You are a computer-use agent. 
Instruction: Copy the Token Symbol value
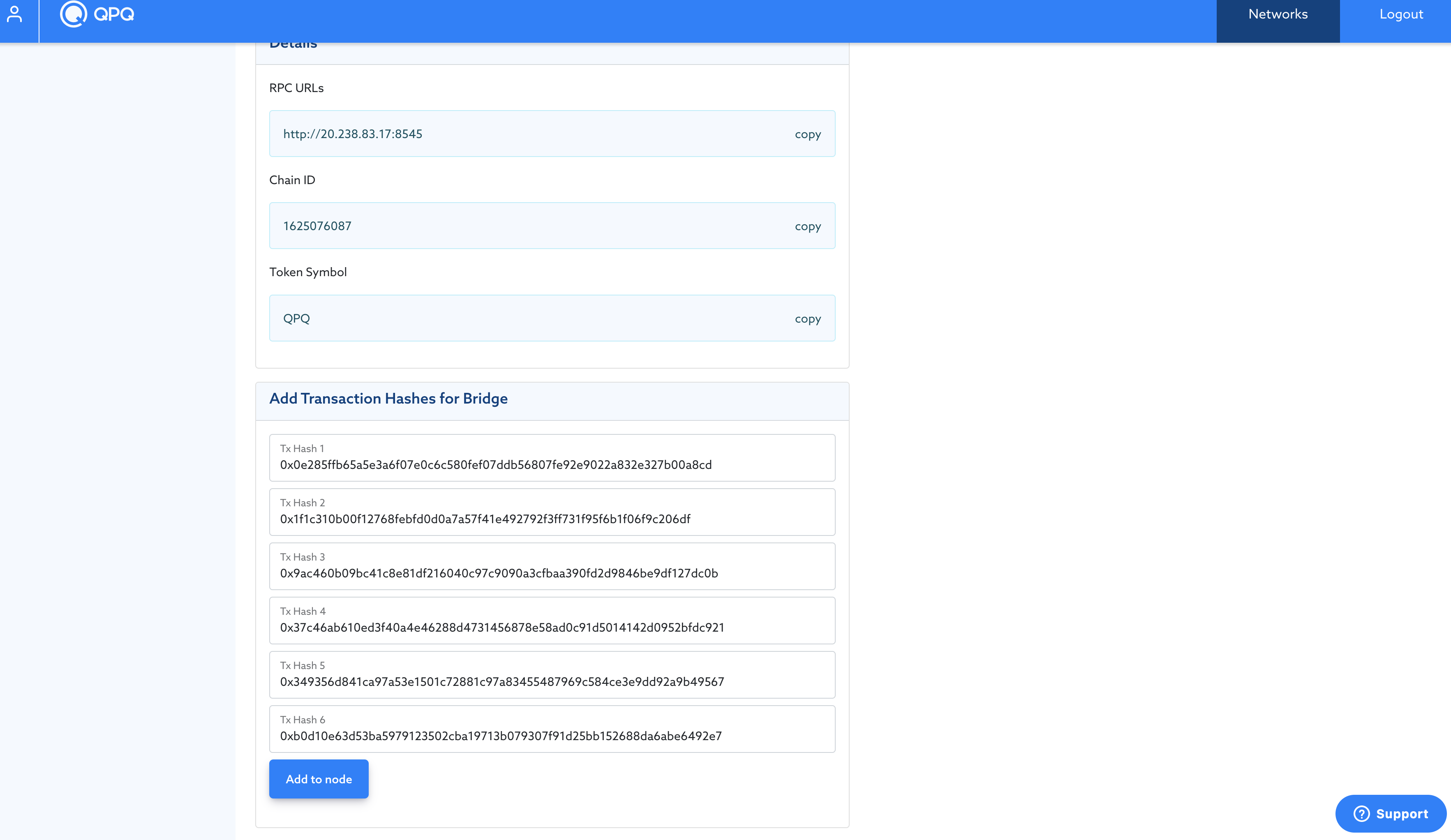coord(808,318)
